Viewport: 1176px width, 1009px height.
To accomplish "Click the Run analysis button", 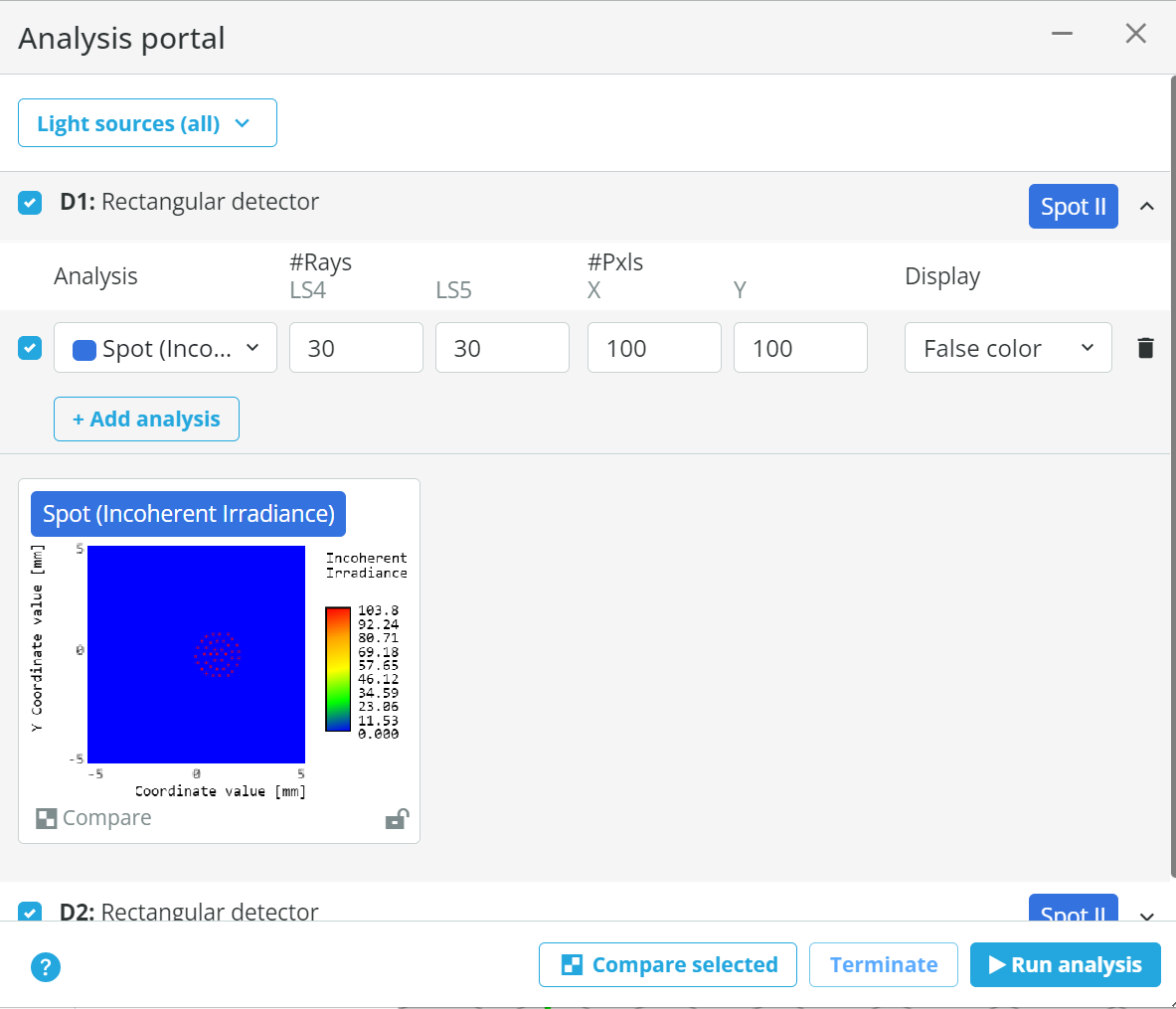I will pos(1065,964).
